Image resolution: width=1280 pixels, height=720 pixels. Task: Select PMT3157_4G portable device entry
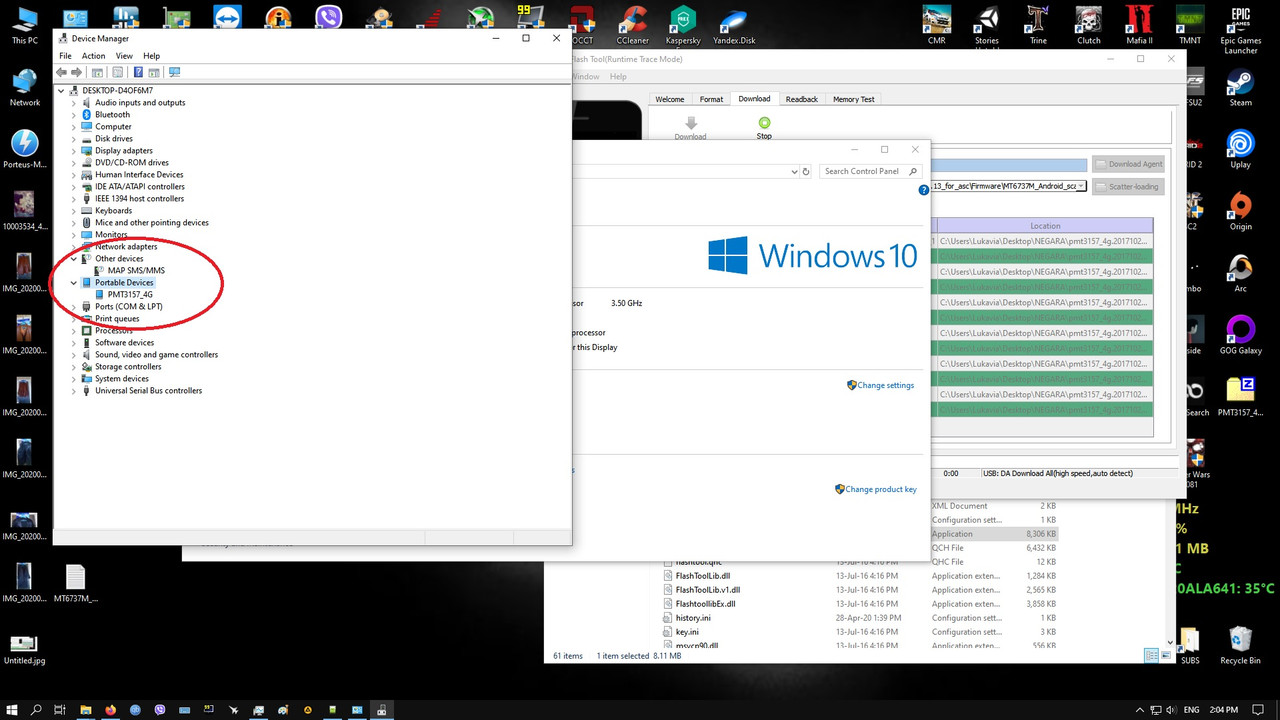click(130, 295)
